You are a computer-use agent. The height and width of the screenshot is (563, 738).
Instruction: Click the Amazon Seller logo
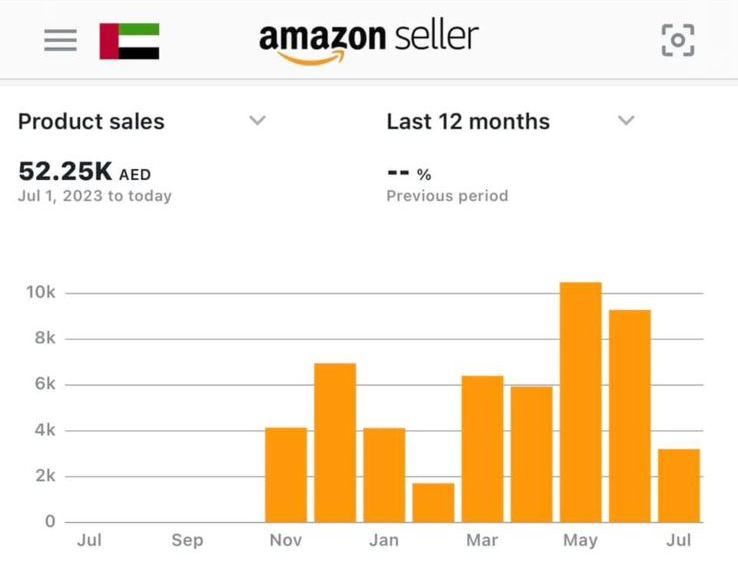369,42
